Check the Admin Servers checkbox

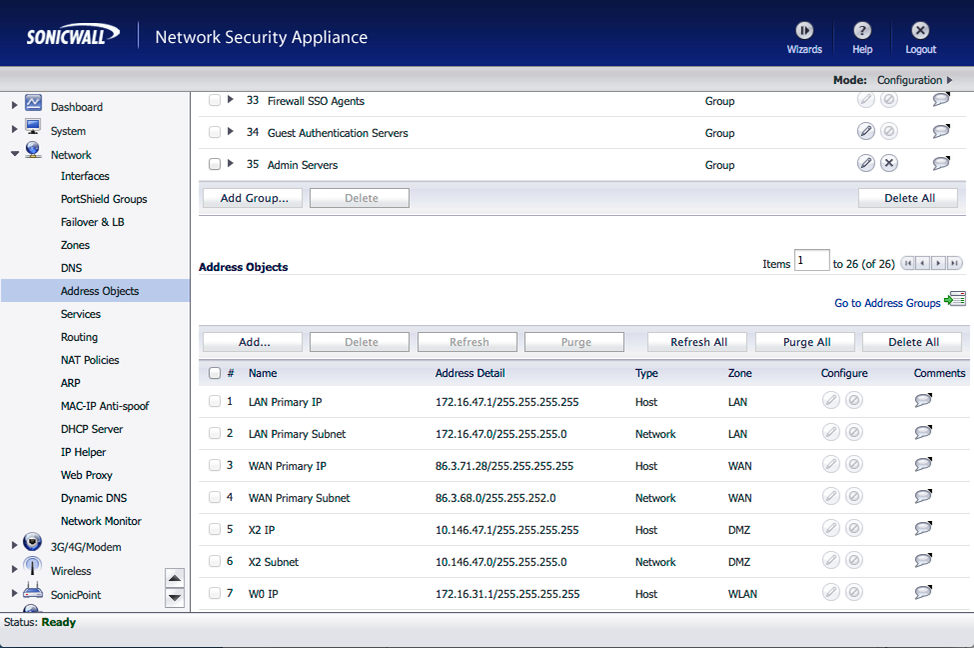tap(214, 164)
